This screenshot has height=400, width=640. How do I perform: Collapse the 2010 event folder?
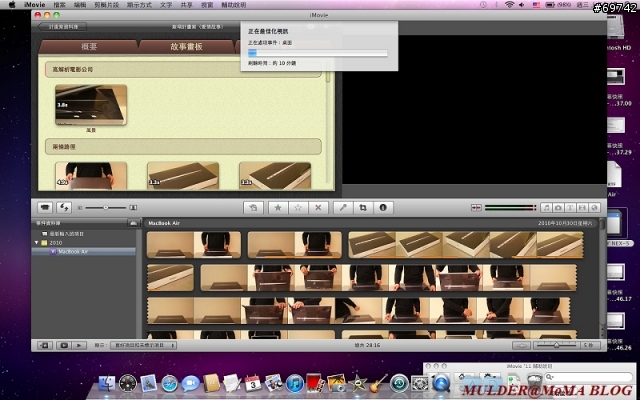(x=37, y=242)
